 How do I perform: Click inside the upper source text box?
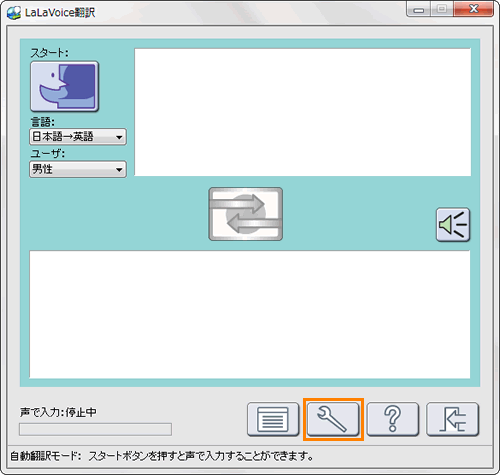pos(303,112)
